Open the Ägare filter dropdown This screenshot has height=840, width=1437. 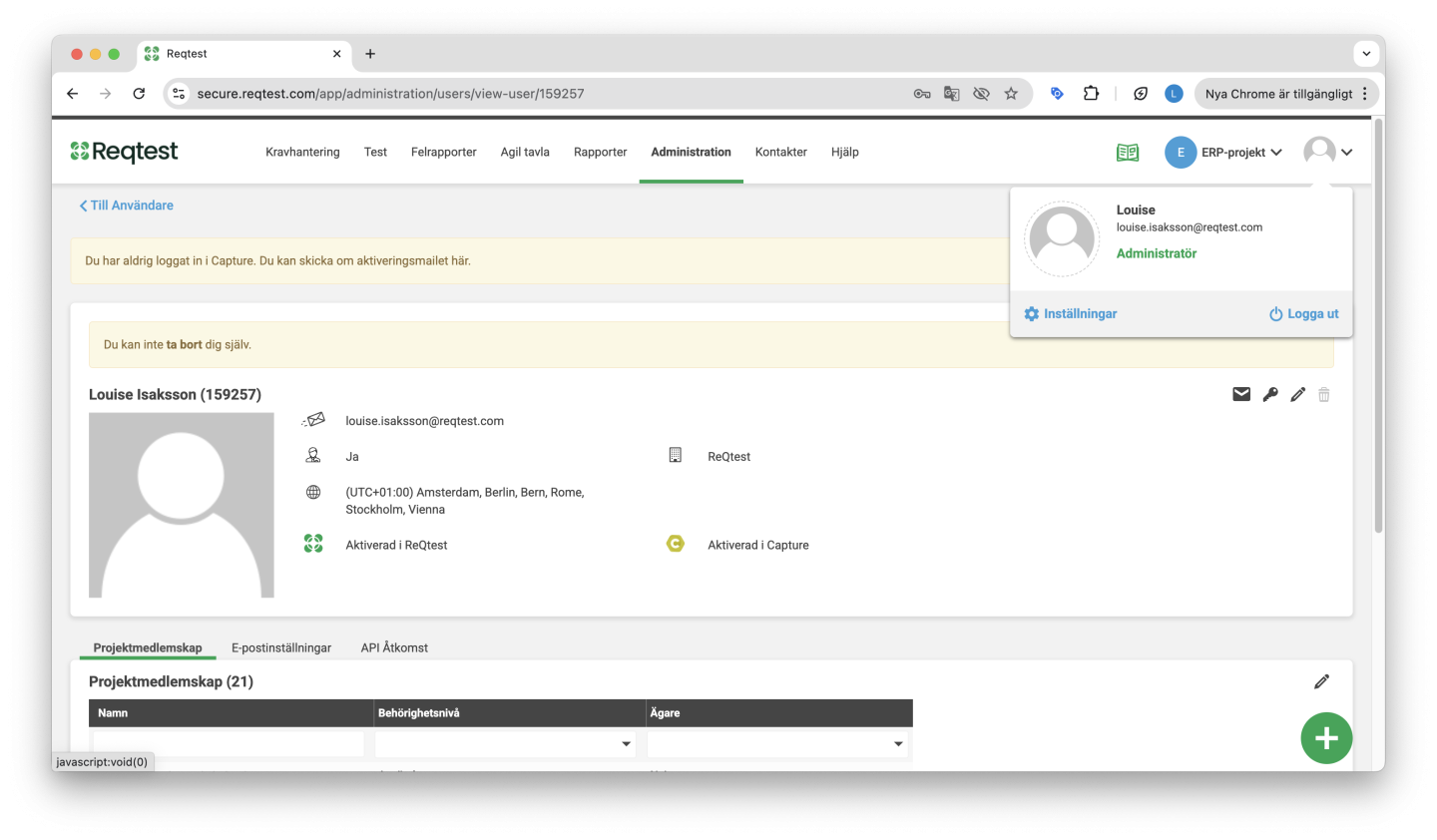point(777,743)
